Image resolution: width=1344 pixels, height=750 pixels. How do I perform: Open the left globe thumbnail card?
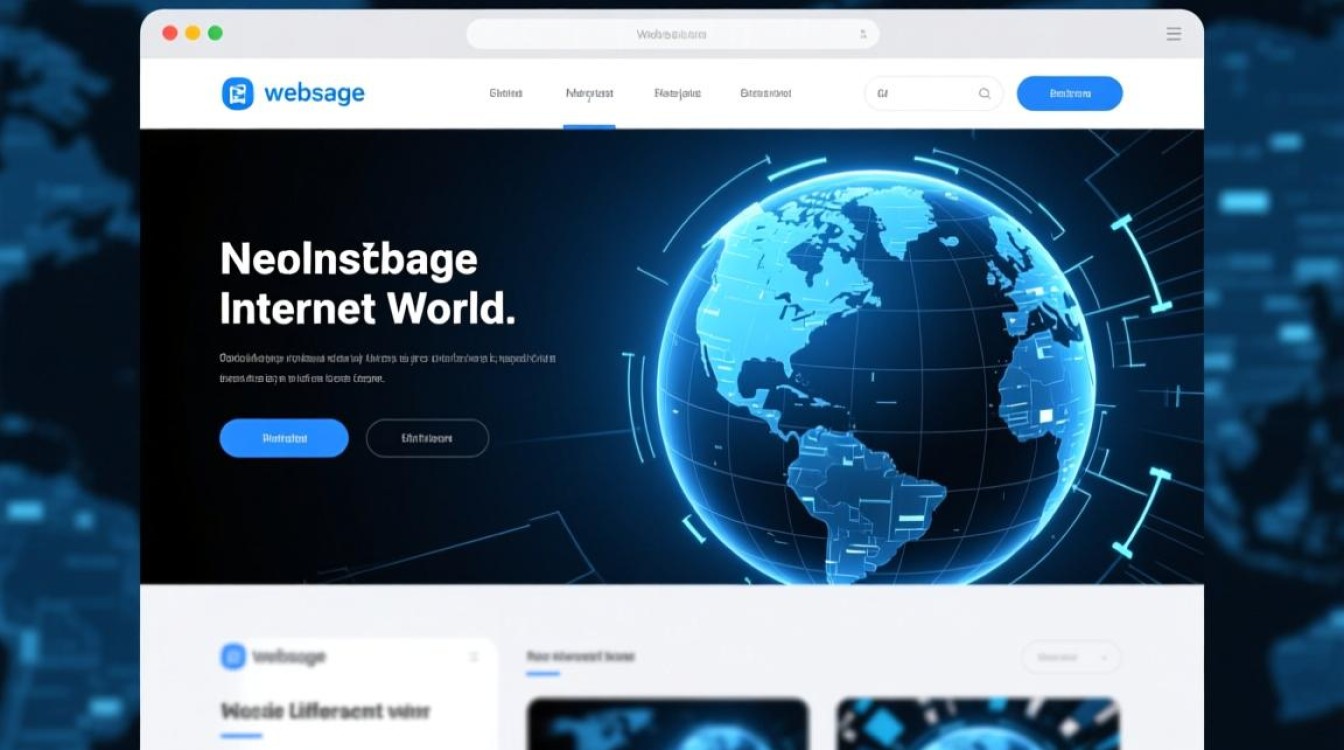pos(667,723)
